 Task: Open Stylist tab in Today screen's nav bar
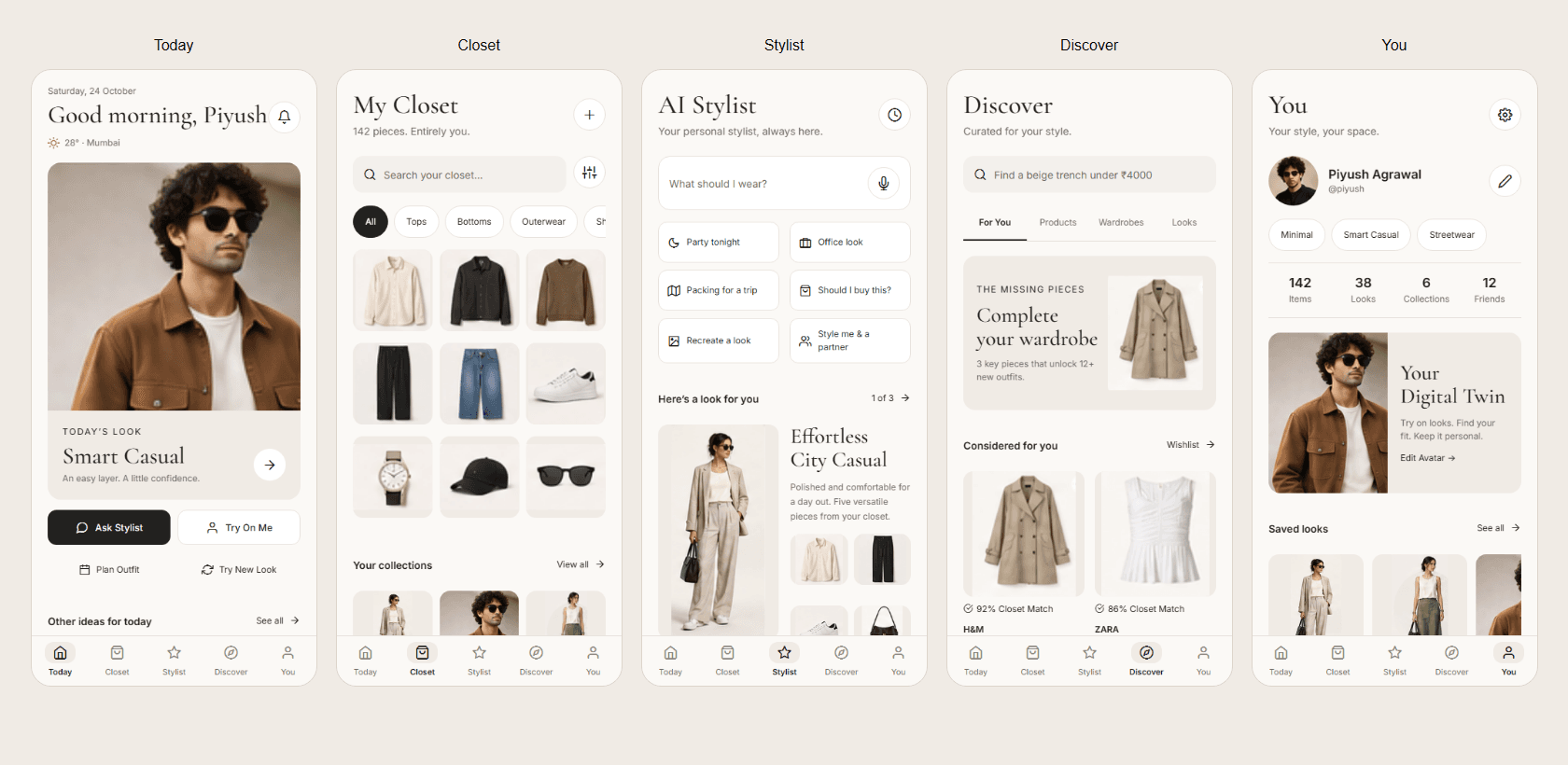point(174,661)
